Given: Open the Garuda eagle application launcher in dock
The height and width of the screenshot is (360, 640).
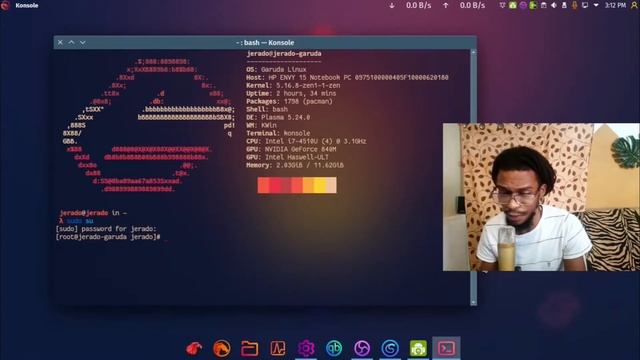Looking at the screenshot, I should (x=194, y=349).
